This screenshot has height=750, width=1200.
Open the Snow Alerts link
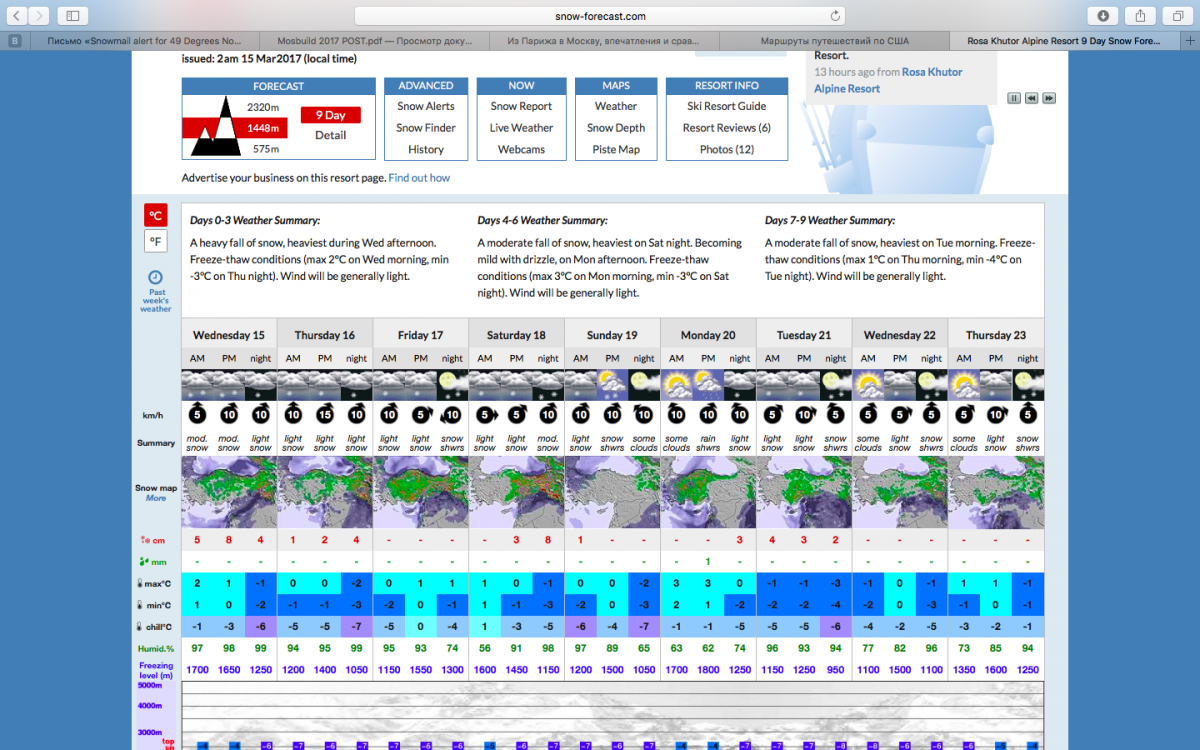(426, 106)
